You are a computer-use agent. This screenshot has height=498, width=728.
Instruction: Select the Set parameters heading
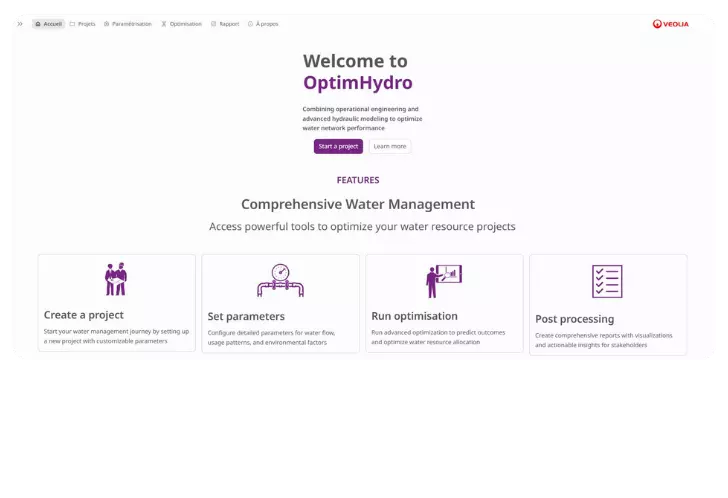(x=246, y=317)
